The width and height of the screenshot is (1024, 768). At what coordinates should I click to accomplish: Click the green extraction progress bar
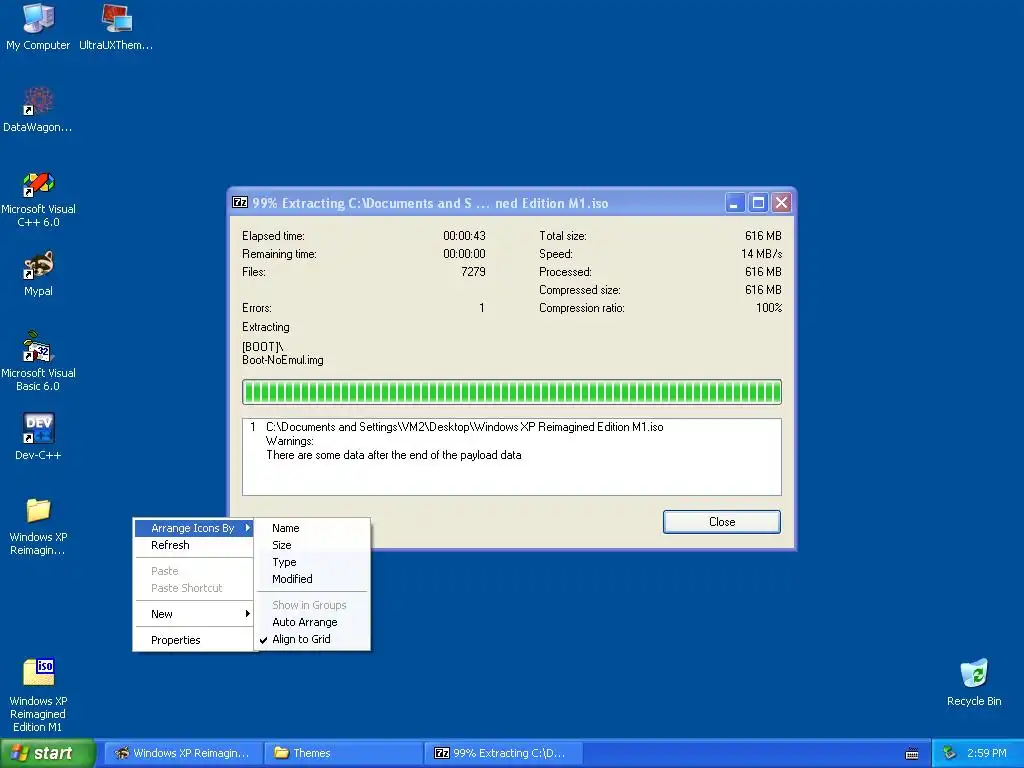click(511, 392)
